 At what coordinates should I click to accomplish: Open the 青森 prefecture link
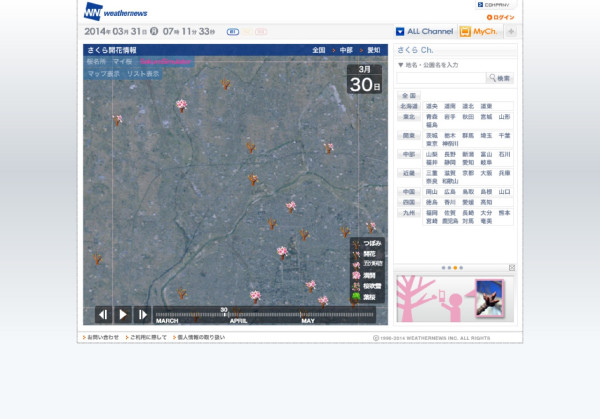click(x=432, y=117)
